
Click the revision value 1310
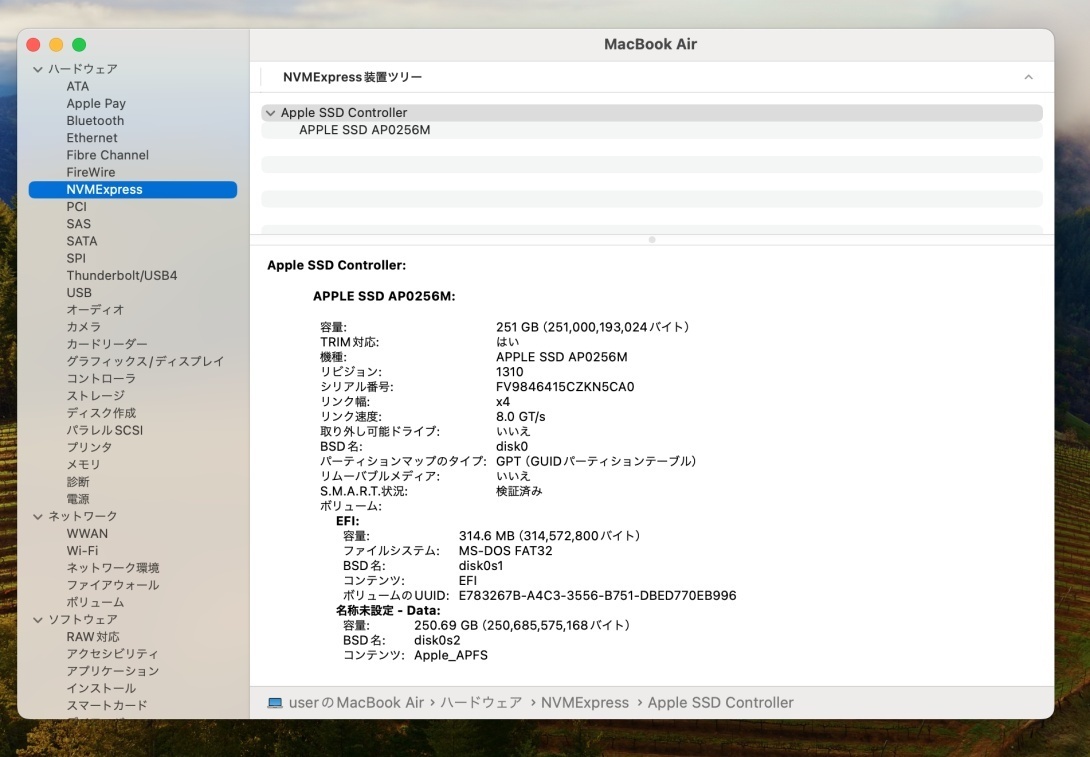(510, 372)
